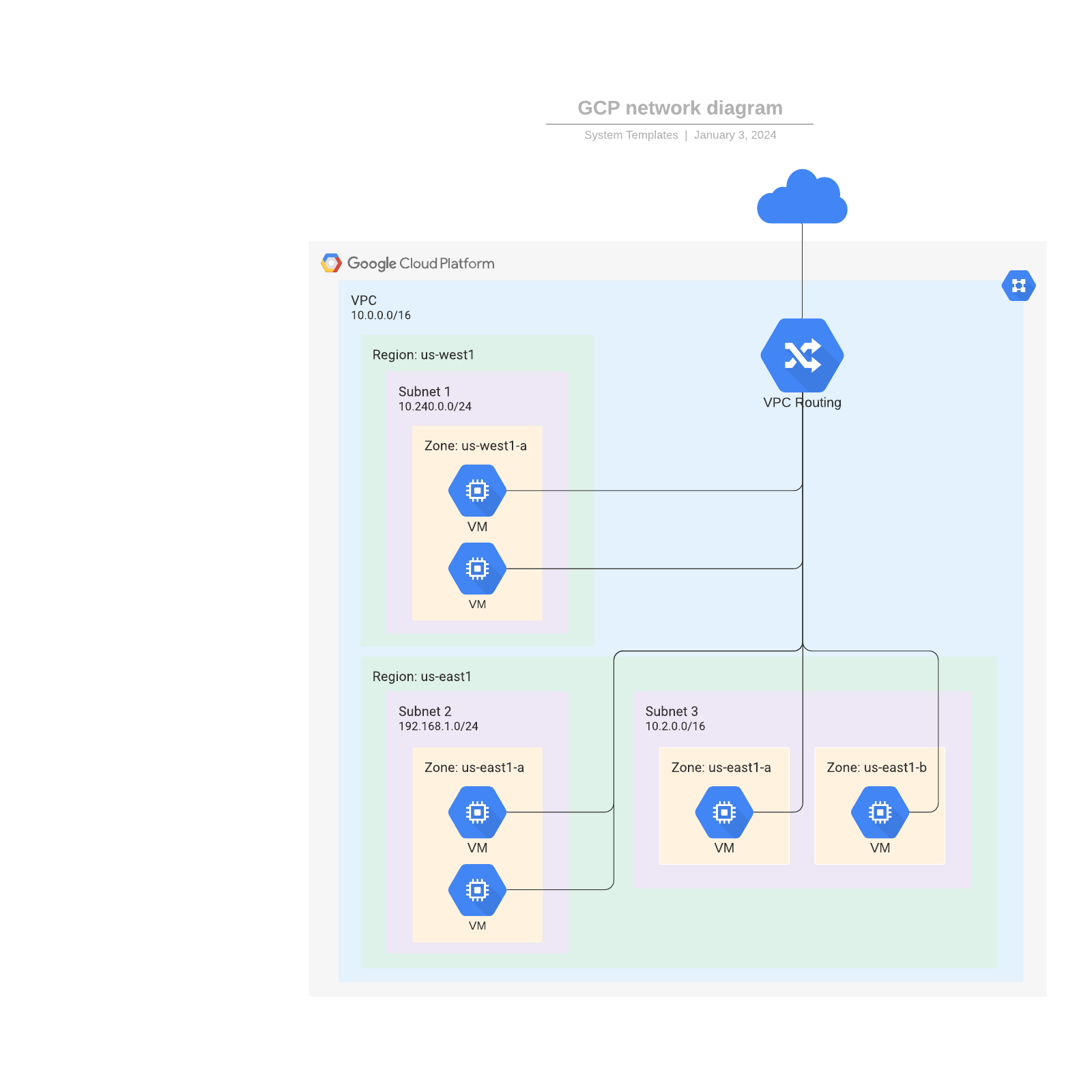Screen dimensions: 1092x1092
Task: Select the VM icon in Zone us-east1-b
Action: point(880,812)
